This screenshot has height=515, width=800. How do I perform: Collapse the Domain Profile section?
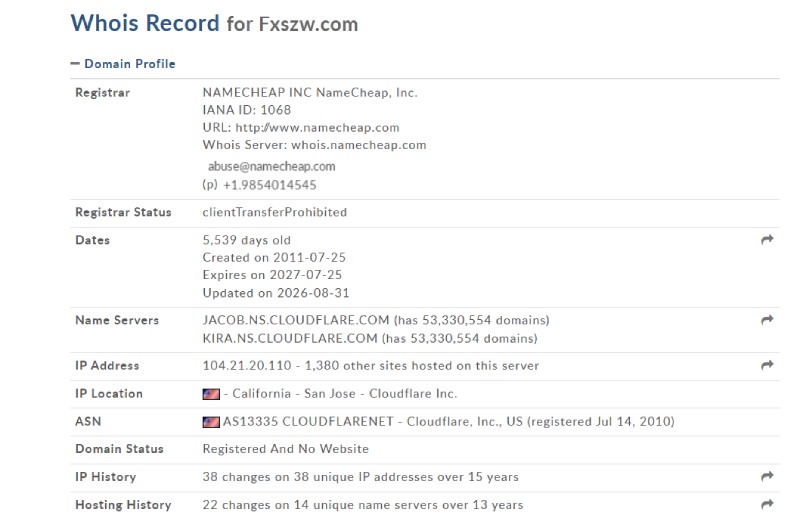pos(123,64)
